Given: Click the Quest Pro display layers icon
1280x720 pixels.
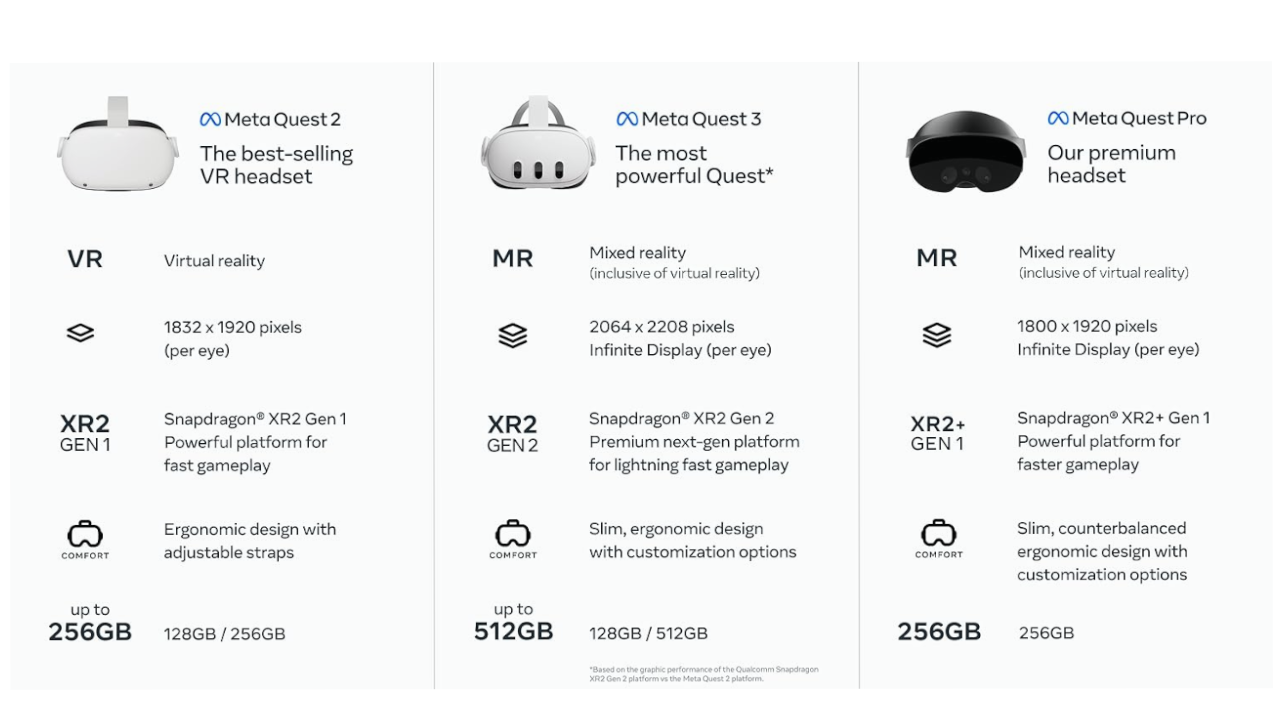Looking at the screenshot, I should [937, 336].
